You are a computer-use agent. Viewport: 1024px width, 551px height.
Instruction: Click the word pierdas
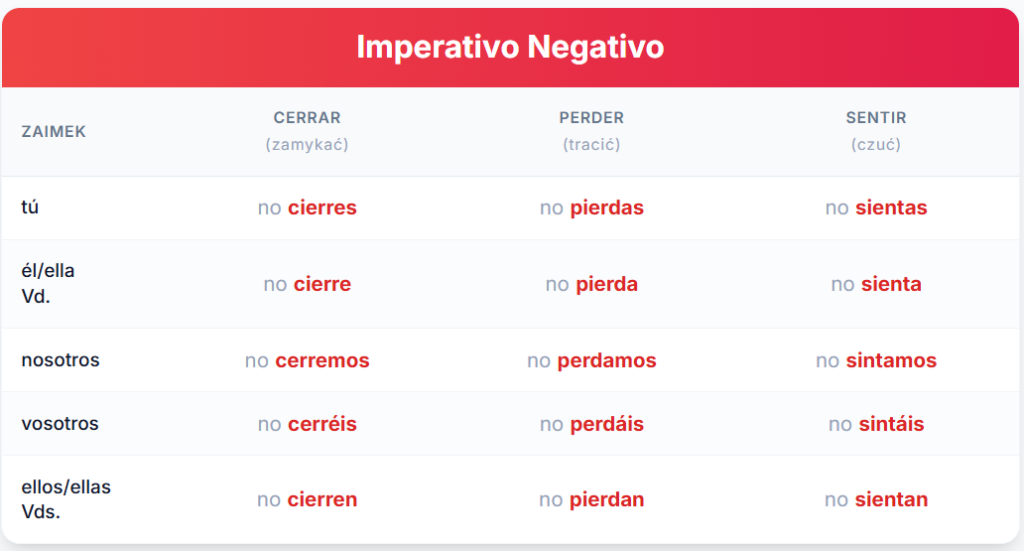click(607, 208)
